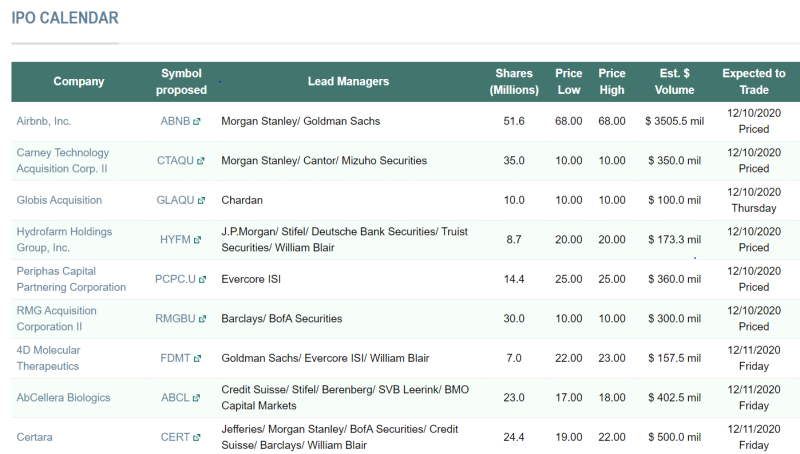This screenshot has width=800, height=454.
Task: Click the IPO CALENDAR heading
Action: (x=65, y=18)
